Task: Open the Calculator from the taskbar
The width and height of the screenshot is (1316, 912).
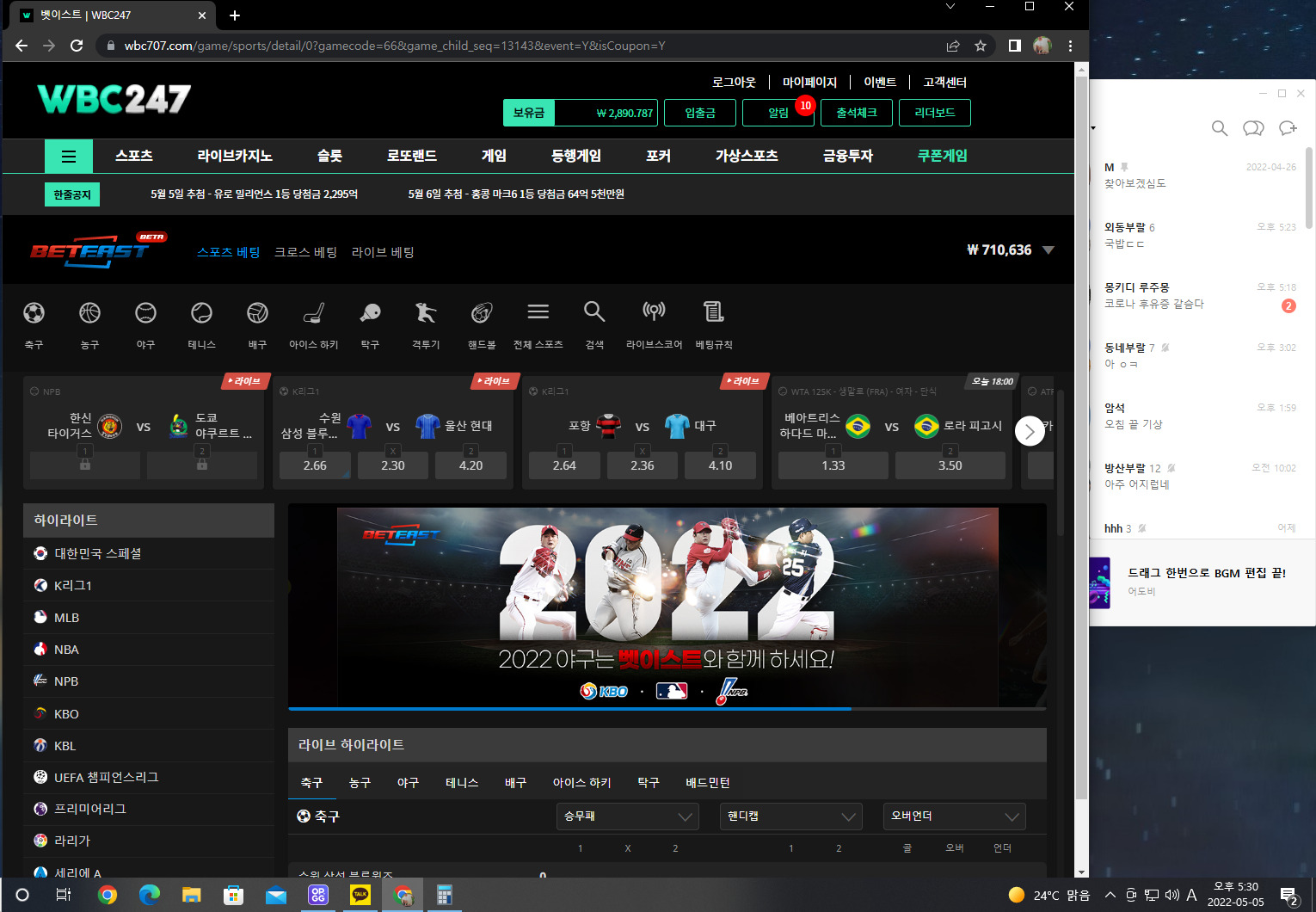Action: [x=444, y=895]
